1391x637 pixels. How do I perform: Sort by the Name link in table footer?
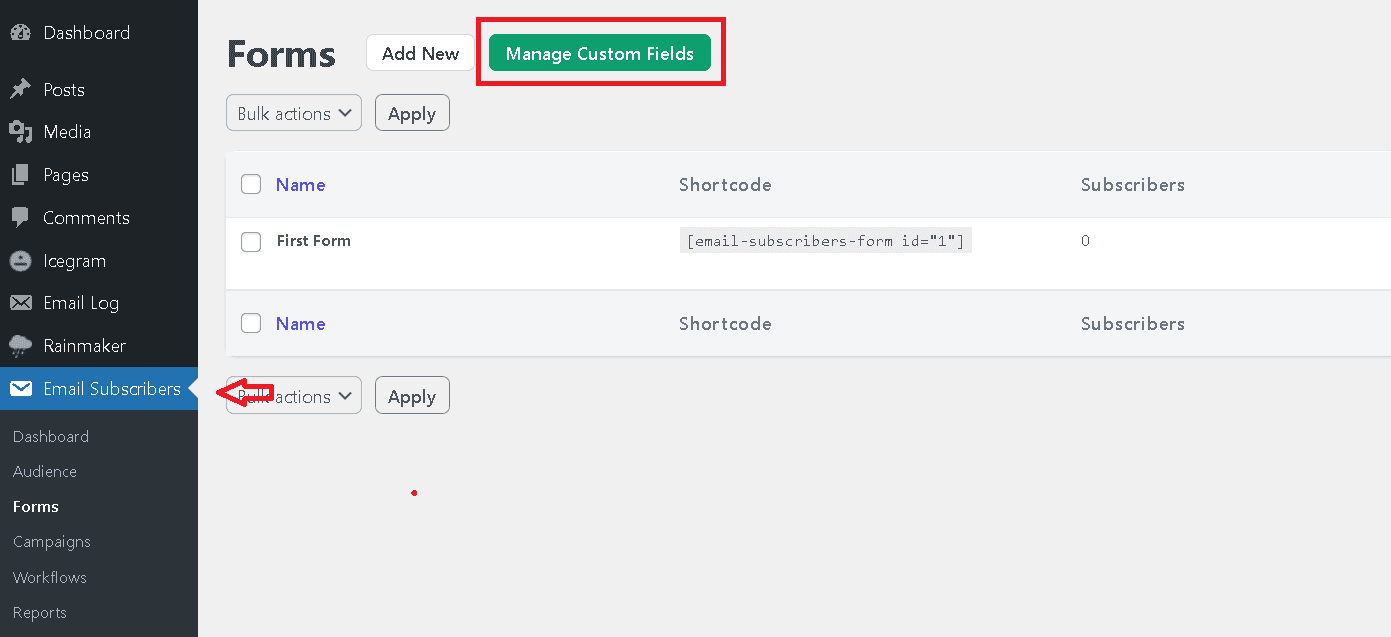301,324
